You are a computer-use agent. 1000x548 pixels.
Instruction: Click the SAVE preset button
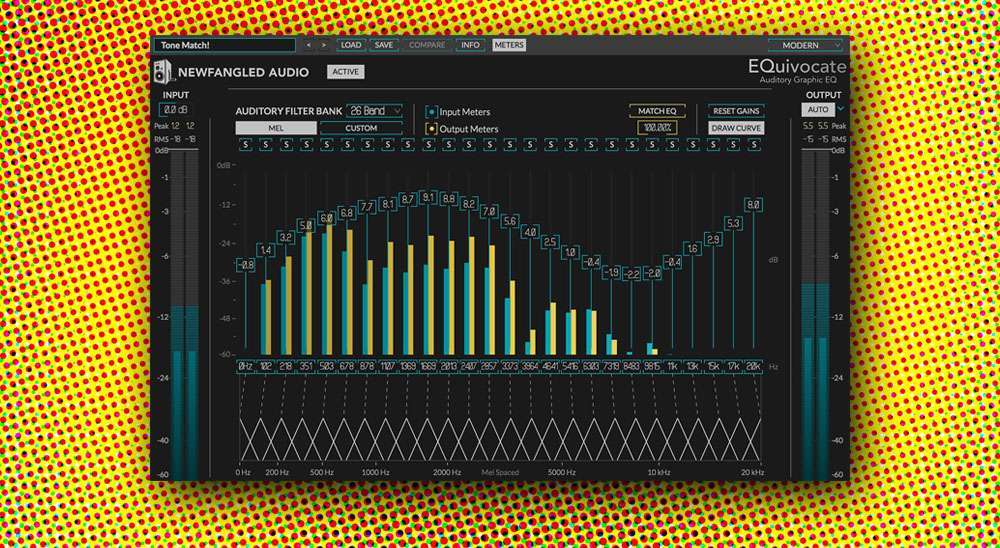(384, 45)
